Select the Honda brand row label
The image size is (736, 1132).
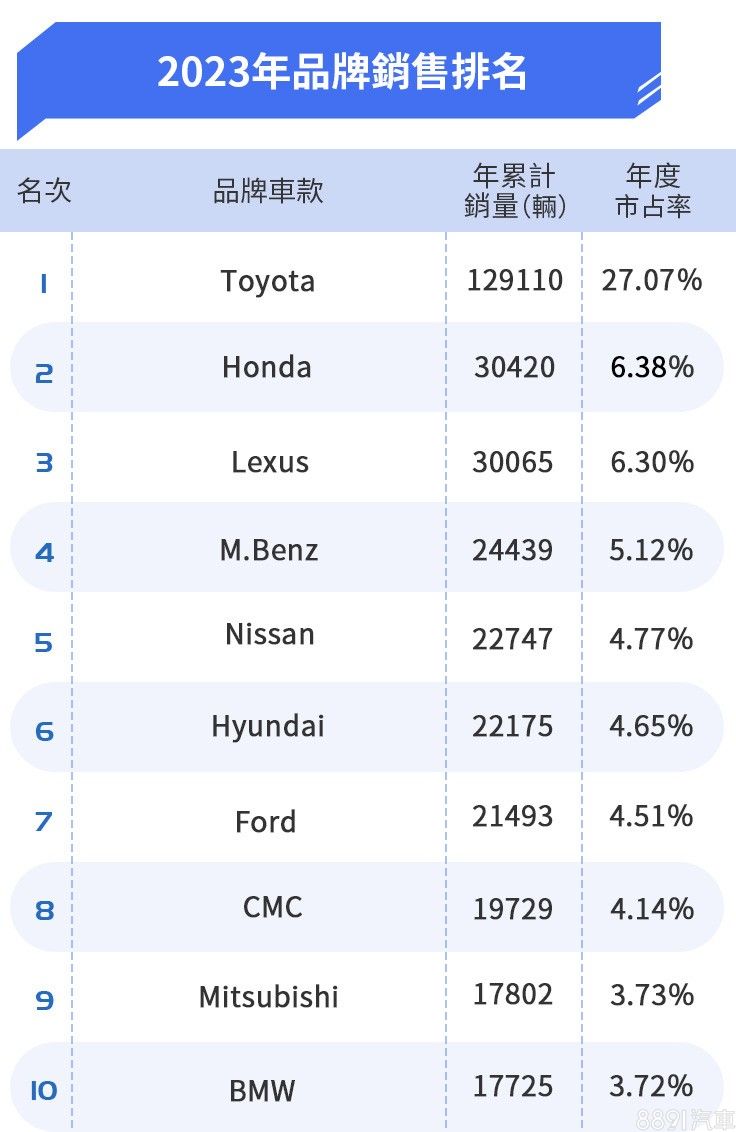click(x=267, y=367)
